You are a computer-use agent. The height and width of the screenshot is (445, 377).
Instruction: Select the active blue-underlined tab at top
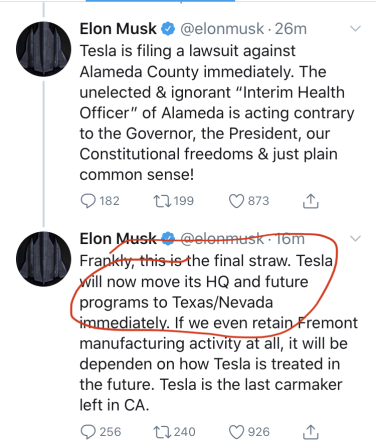[x=160, y=1]
